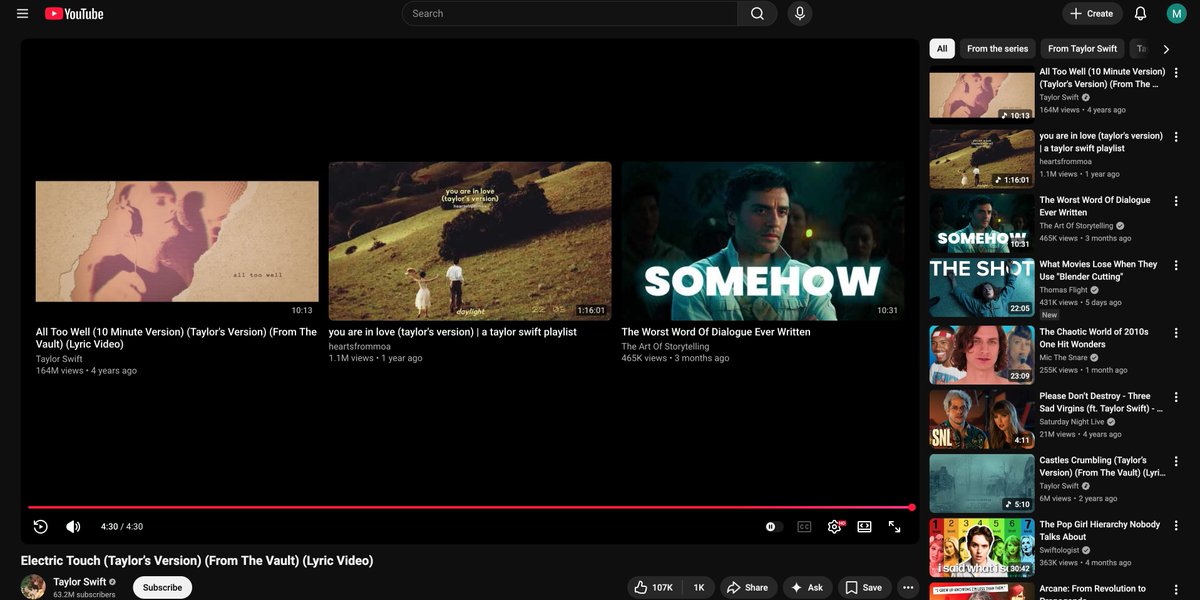Image resolution: width=1200 pixels, height=600 pixels.
Task: Open player settings gear
Action: pyautogui.click(x=835, y=527)
